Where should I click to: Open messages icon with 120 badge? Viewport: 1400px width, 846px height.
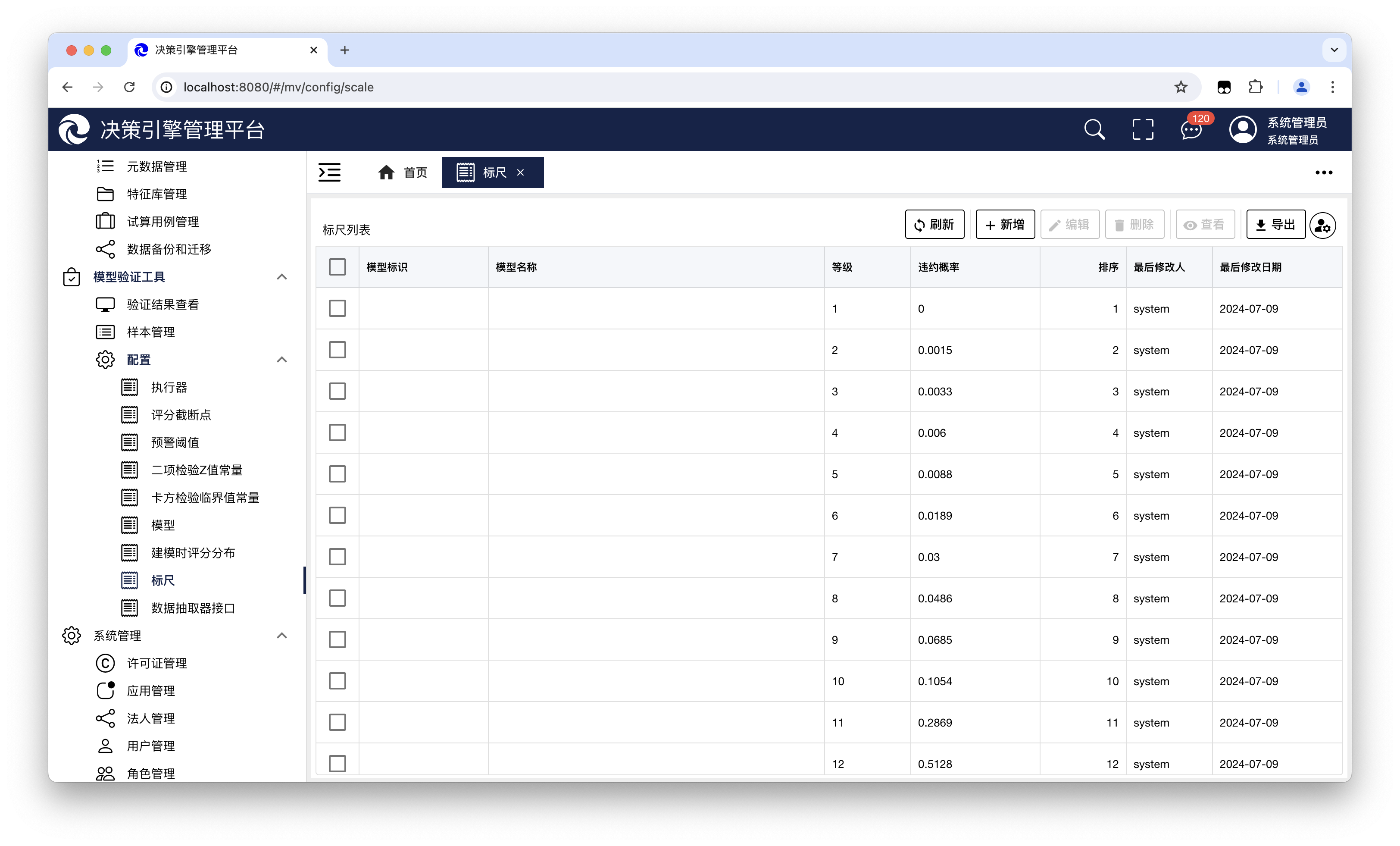click(x=1191, y=130)
